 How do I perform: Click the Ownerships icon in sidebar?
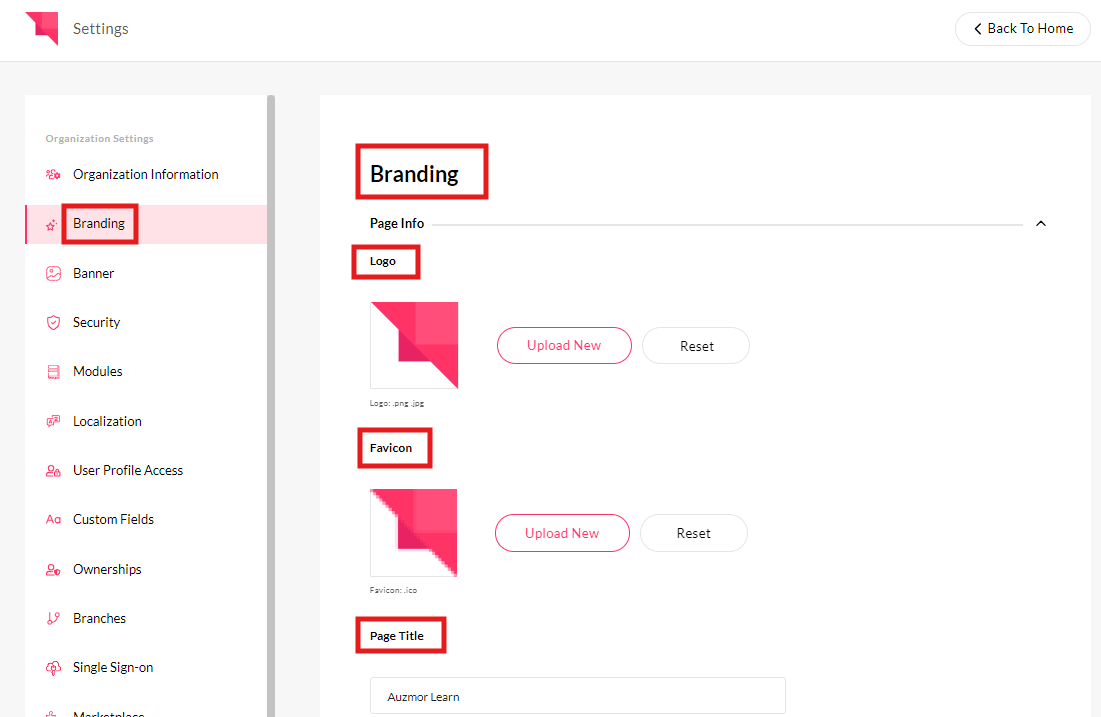click(53, 570)
